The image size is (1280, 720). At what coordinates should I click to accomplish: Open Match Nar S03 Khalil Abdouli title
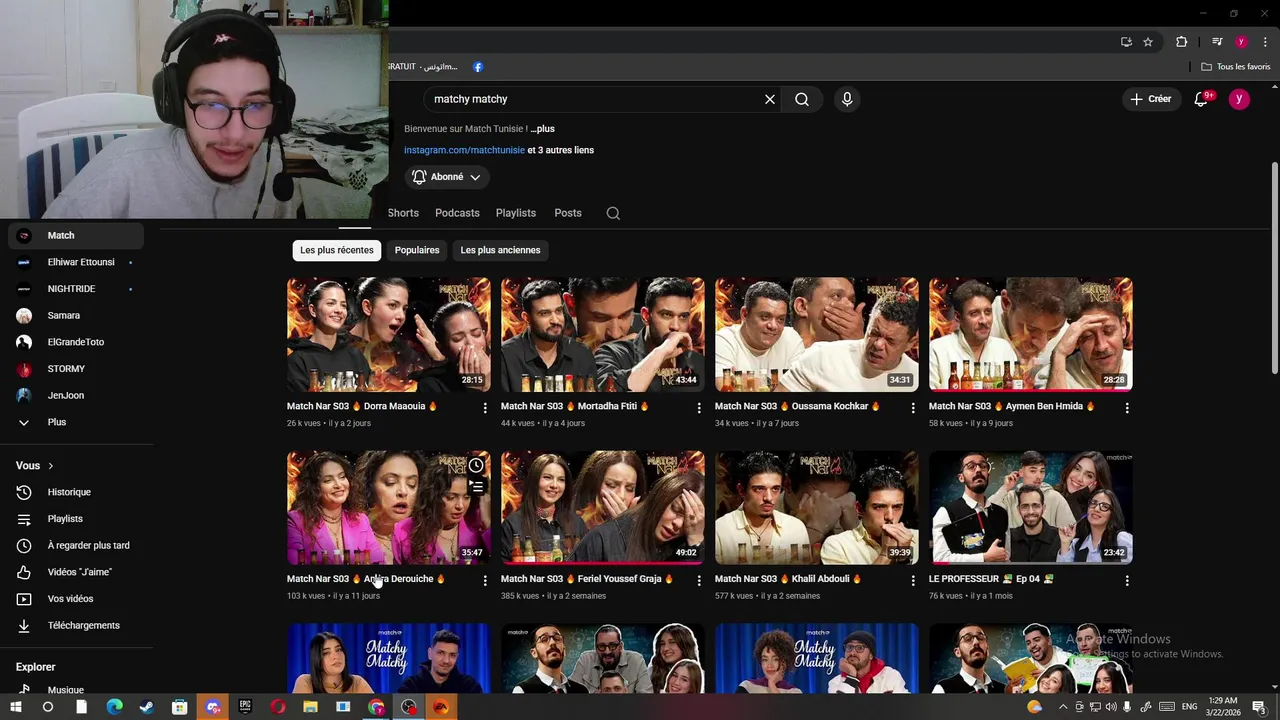pyautogui.click(x=788, y=579)
